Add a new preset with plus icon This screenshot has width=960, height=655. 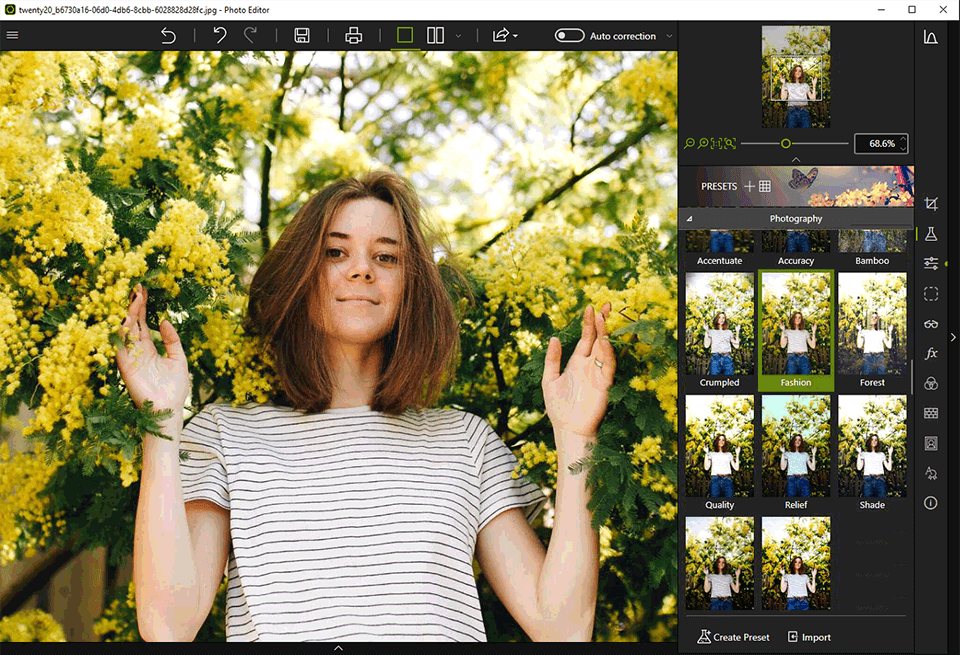pyautogui.click(x=749, y=187)
